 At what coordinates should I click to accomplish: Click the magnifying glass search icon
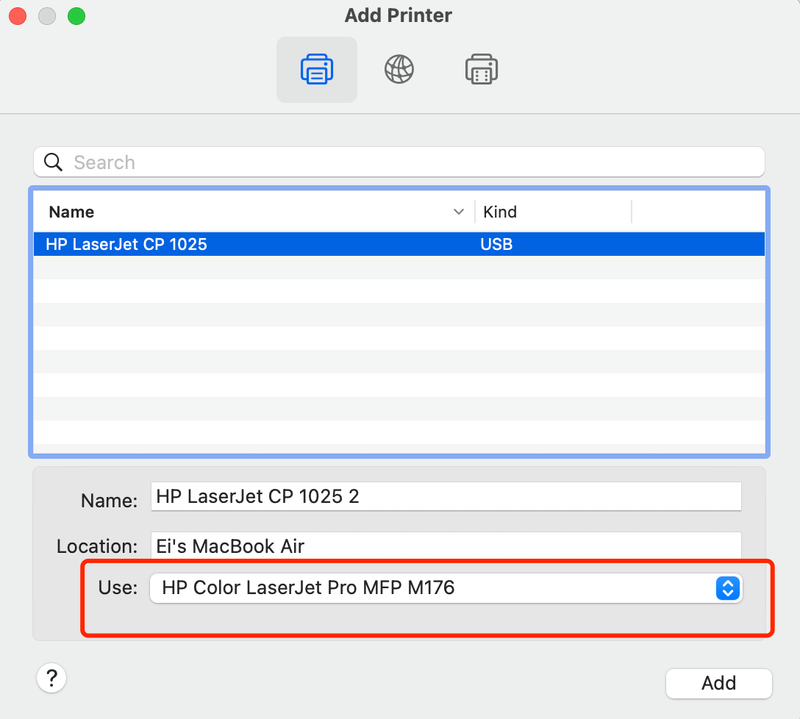click(53, 162)
